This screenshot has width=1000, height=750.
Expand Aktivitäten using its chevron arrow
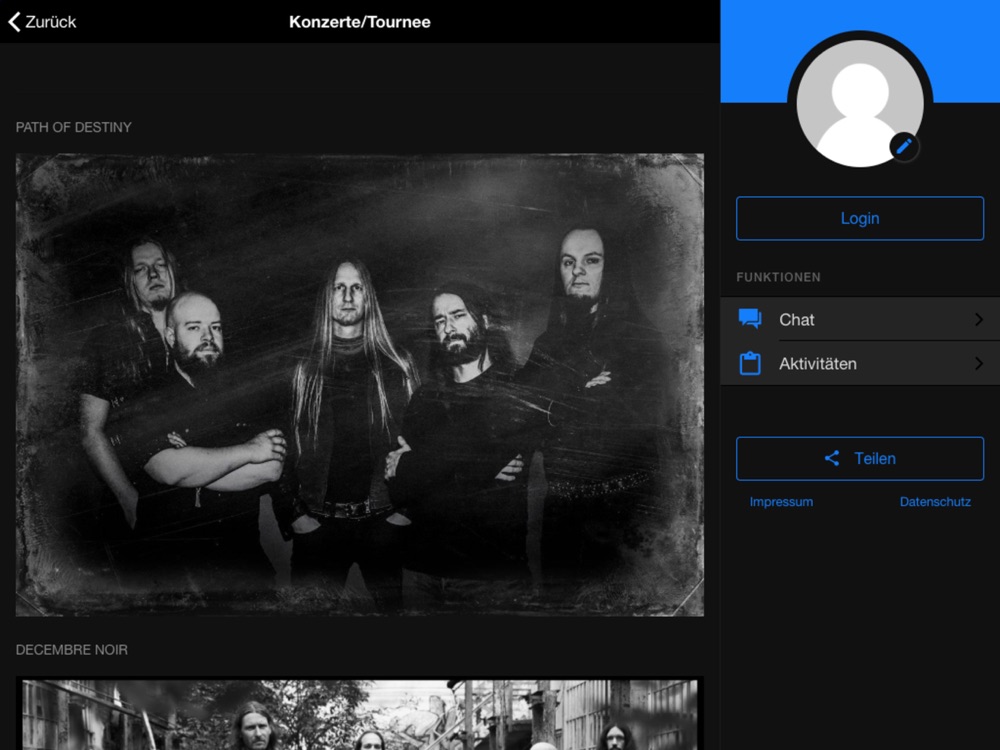click(x=979, y=364)
